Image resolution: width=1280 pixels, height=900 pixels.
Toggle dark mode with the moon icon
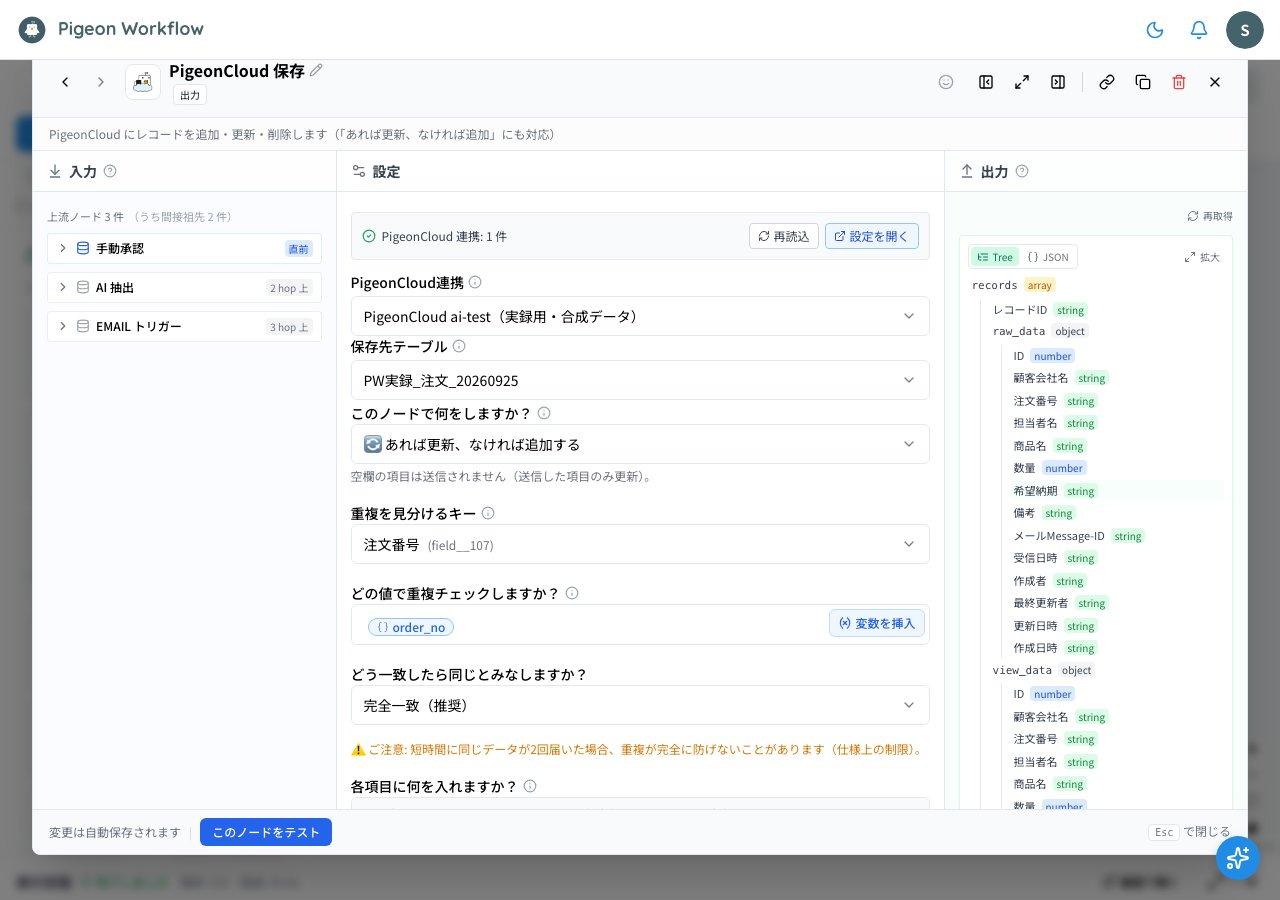coord(1155,30)
